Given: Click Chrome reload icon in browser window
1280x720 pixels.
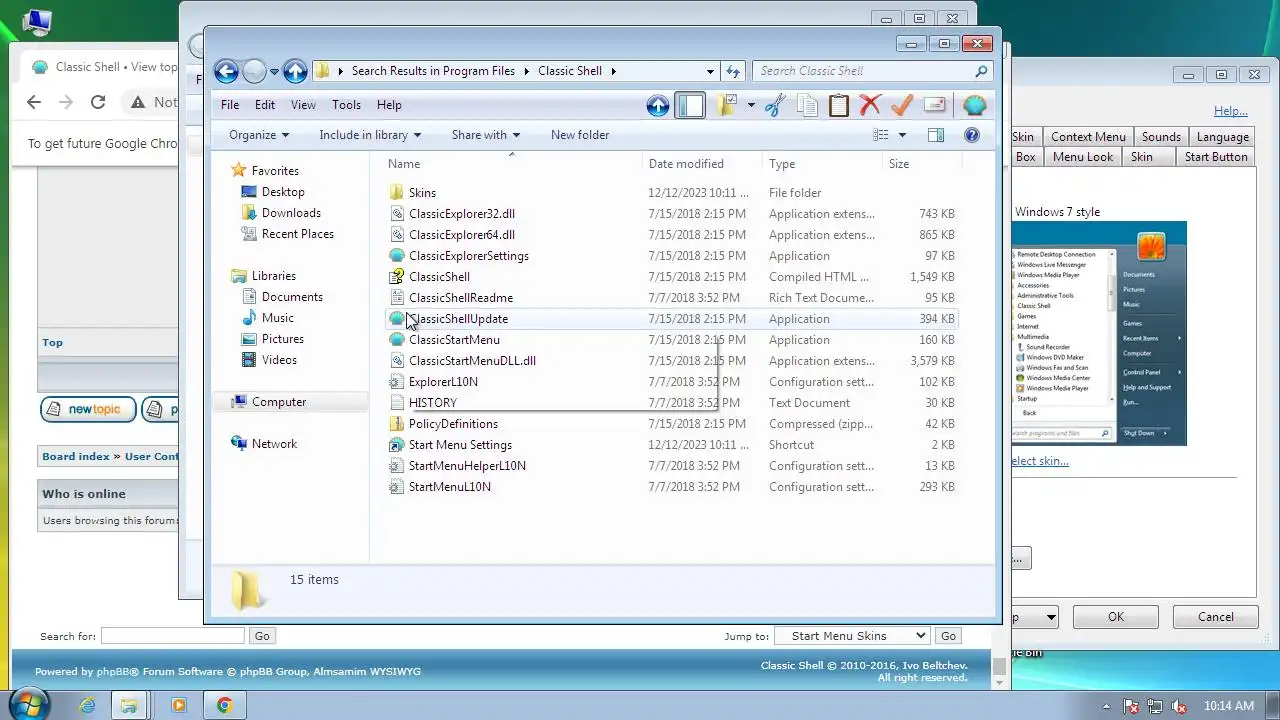Looking at the screenshot, I should click(x=98, y=102).
